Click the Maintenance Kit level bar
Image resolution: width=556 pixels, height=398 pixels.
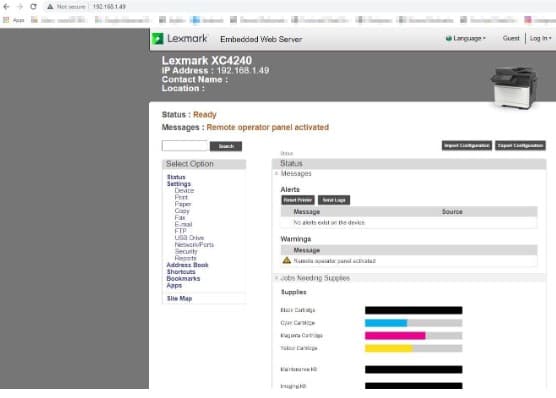413,369
